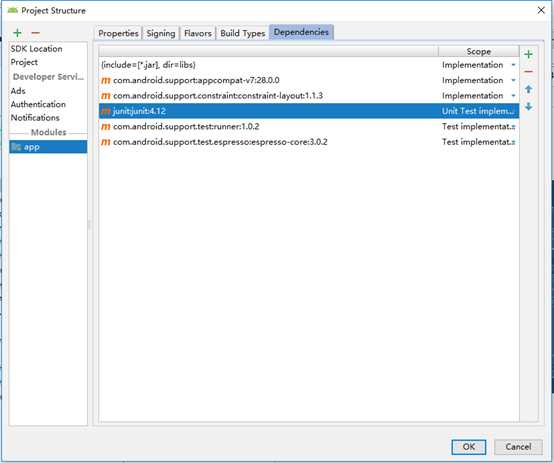Open the Build Types tab
554x463 pixels.
pos(243,33)
